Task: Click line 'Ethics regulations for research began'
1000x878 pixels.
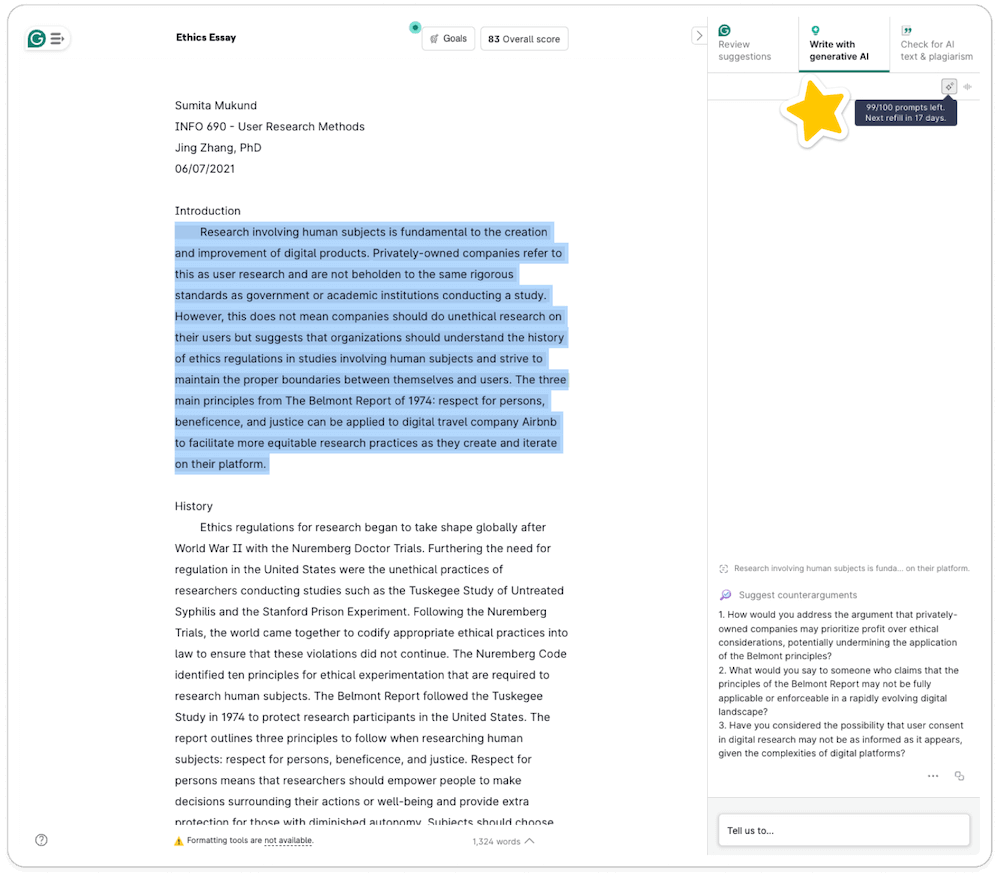Action: coord(372,527)
